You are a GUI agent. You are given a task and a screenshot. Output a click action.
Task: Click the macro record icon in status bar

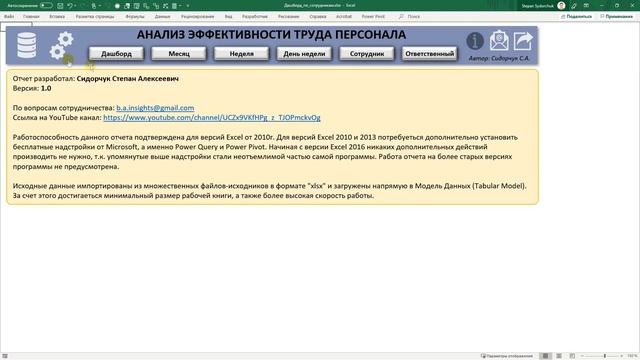(x=5, y=356)
